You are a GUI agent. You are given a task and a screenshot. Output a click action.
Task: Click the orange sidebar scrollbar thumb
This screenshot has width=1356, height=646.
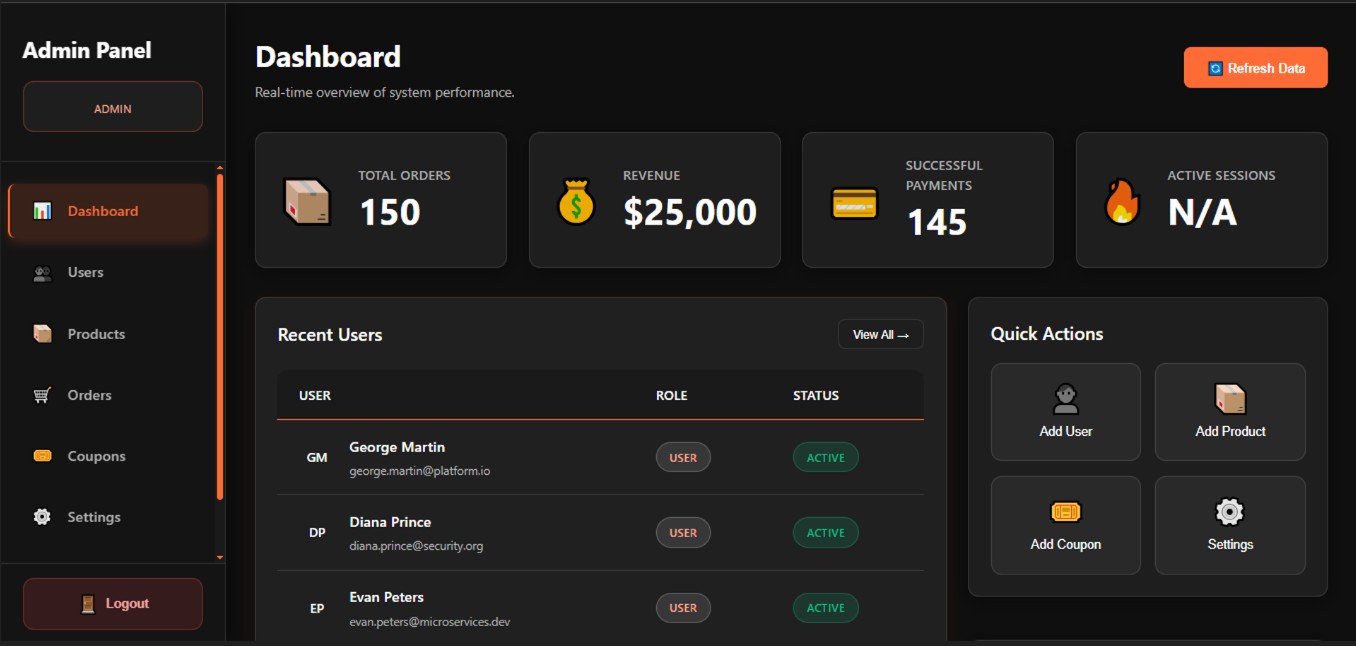click(x=220, y=336)
